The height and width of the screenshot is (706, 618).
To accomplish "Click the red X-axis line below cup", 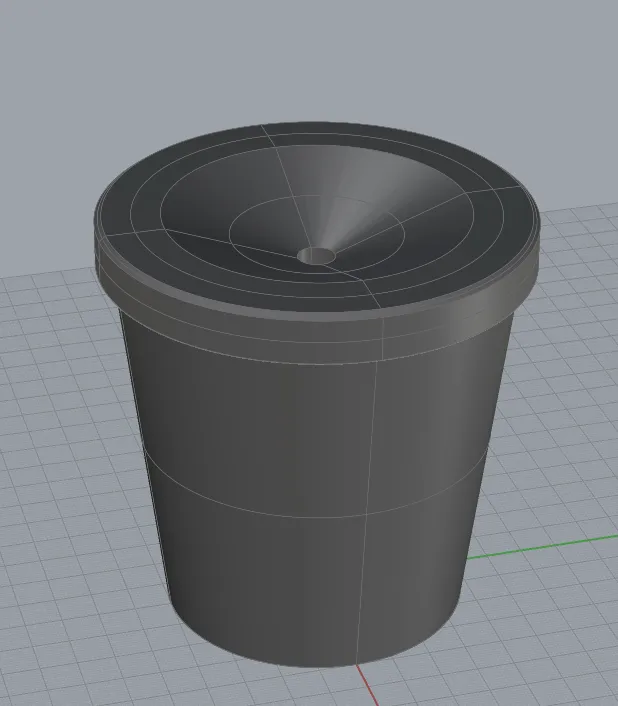I will coord(367,684).
